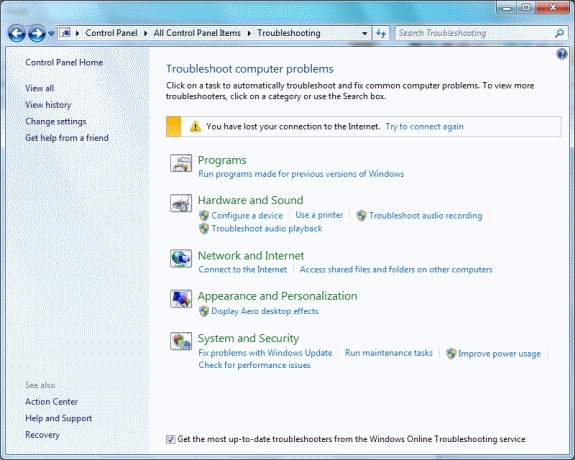Open the Network and Internet heading

(x=251, y=256)
